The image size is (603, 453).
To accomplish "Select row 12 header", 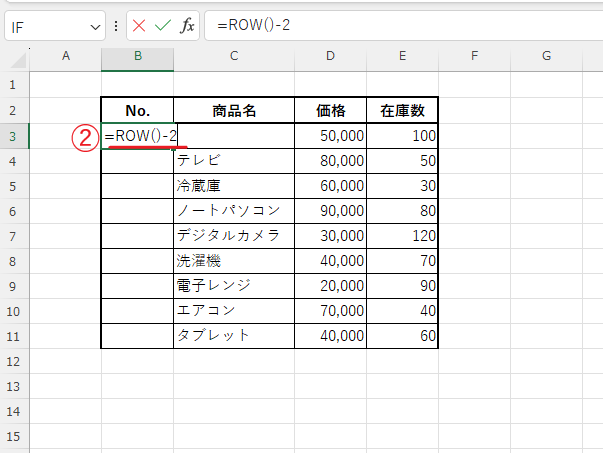I will click(x=15, y=361).
